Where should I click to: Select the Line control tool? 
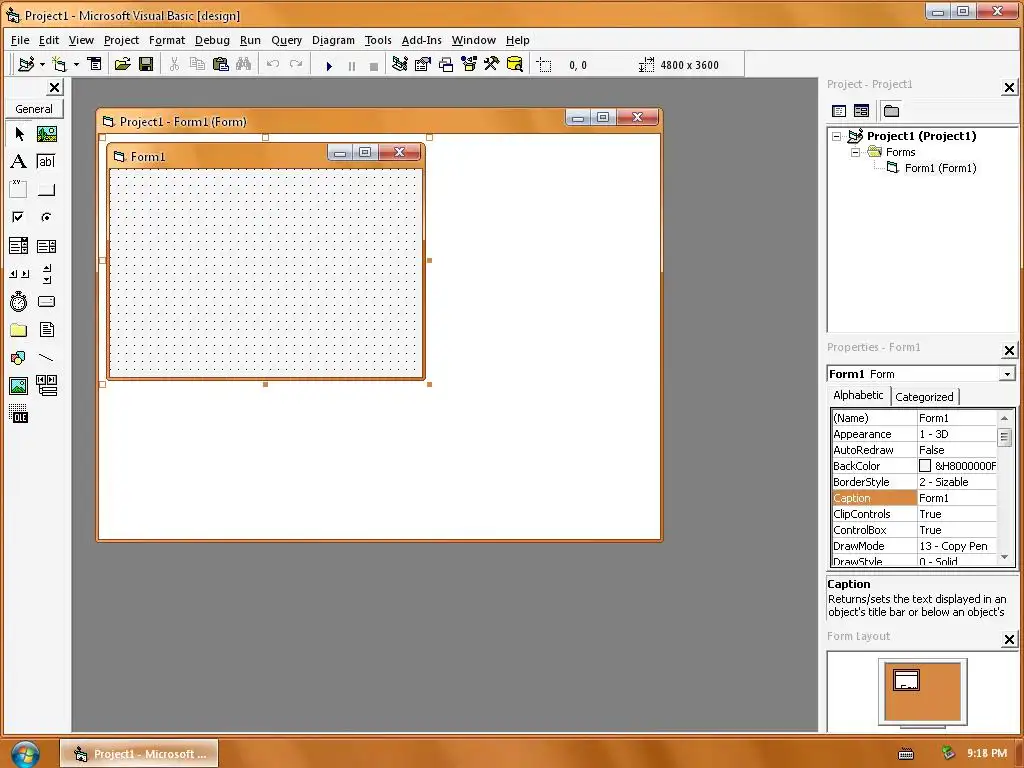pyautogui.click(x=46, y=358)
